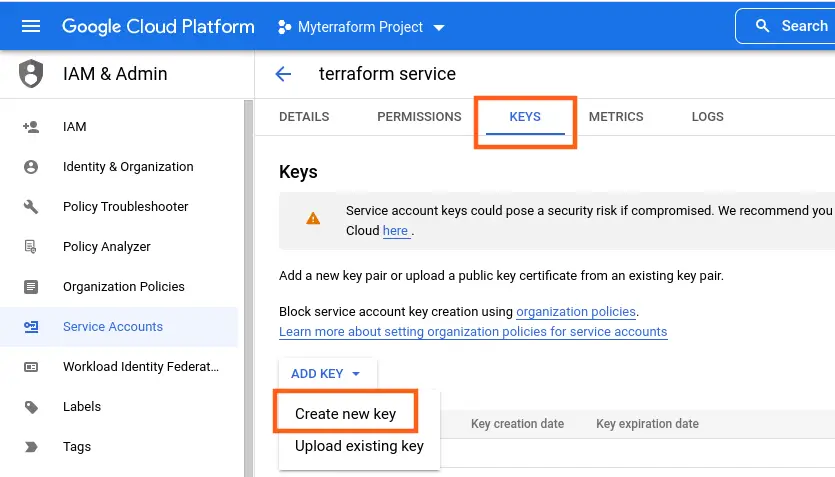This screenshot has width=835, height=477.
Task: Open Organization Policies in sidebar
Action: click(124, 286)
